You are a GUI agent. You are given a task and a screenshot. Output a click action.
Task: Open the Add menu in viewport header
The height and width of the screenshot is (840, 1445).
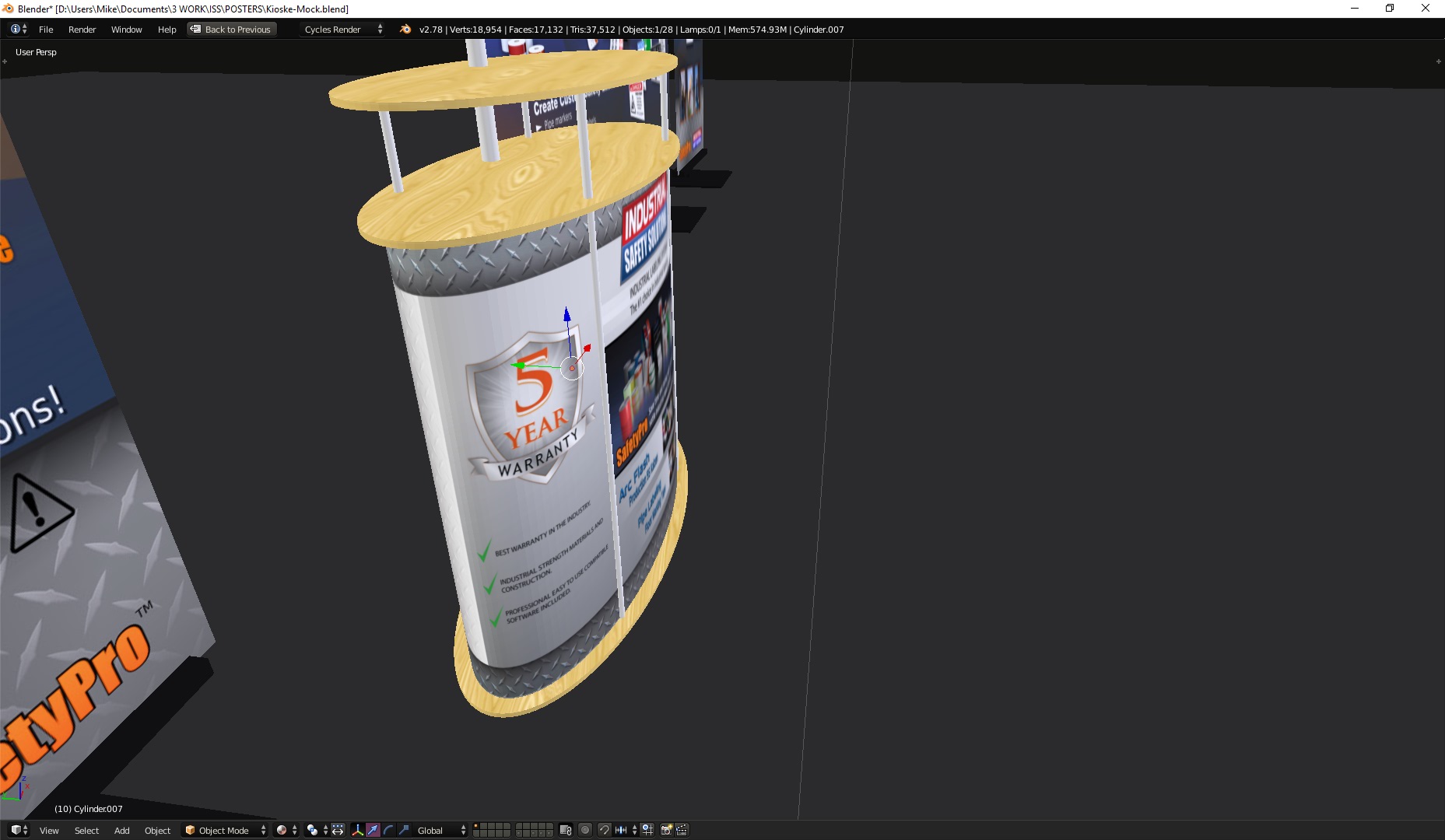pyautogui.click(x=121, y=831)
